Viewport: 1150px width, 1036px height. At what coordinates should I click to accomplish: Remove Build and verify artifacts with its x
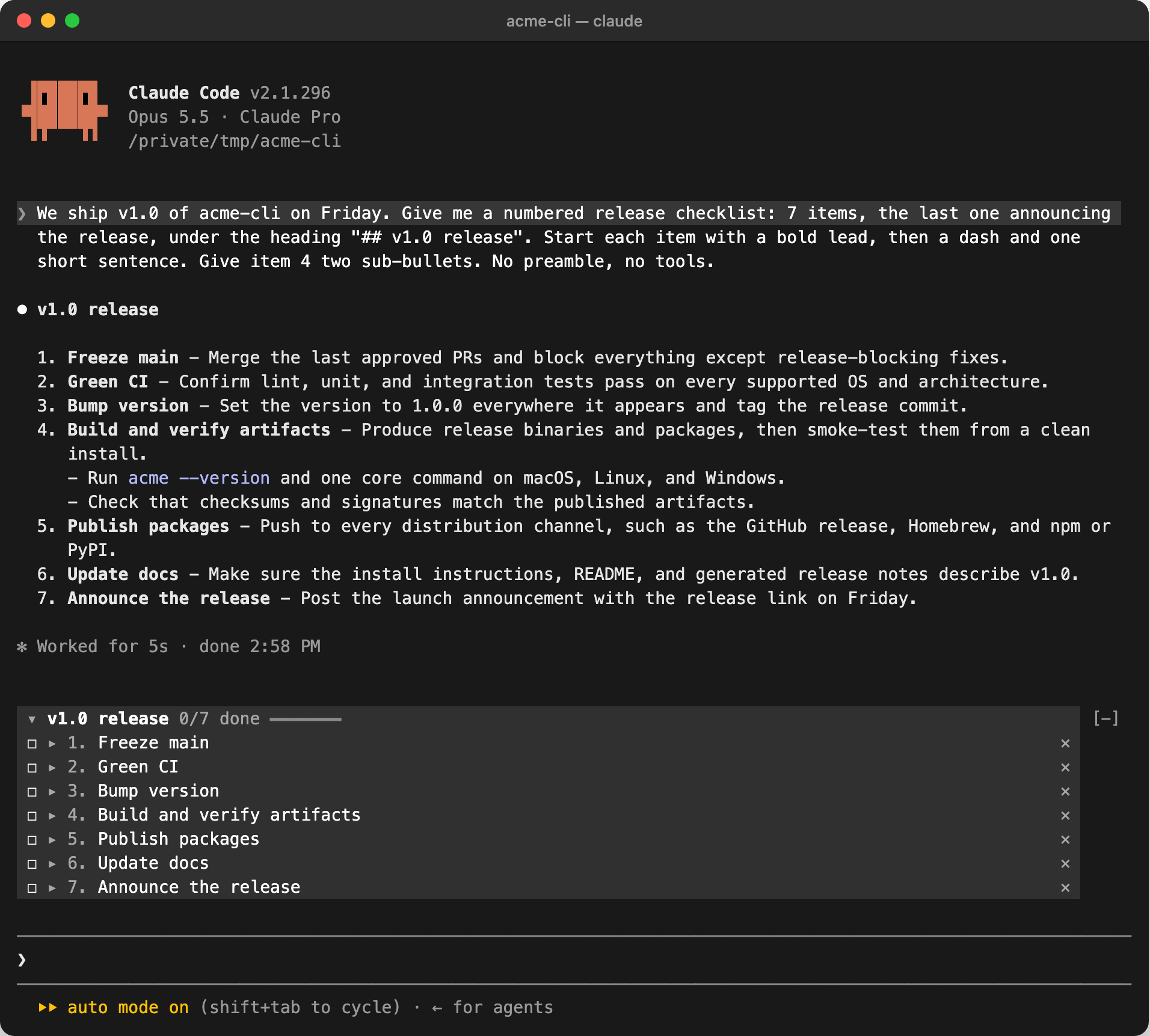pyautogui.click(x=1065, y=816)
